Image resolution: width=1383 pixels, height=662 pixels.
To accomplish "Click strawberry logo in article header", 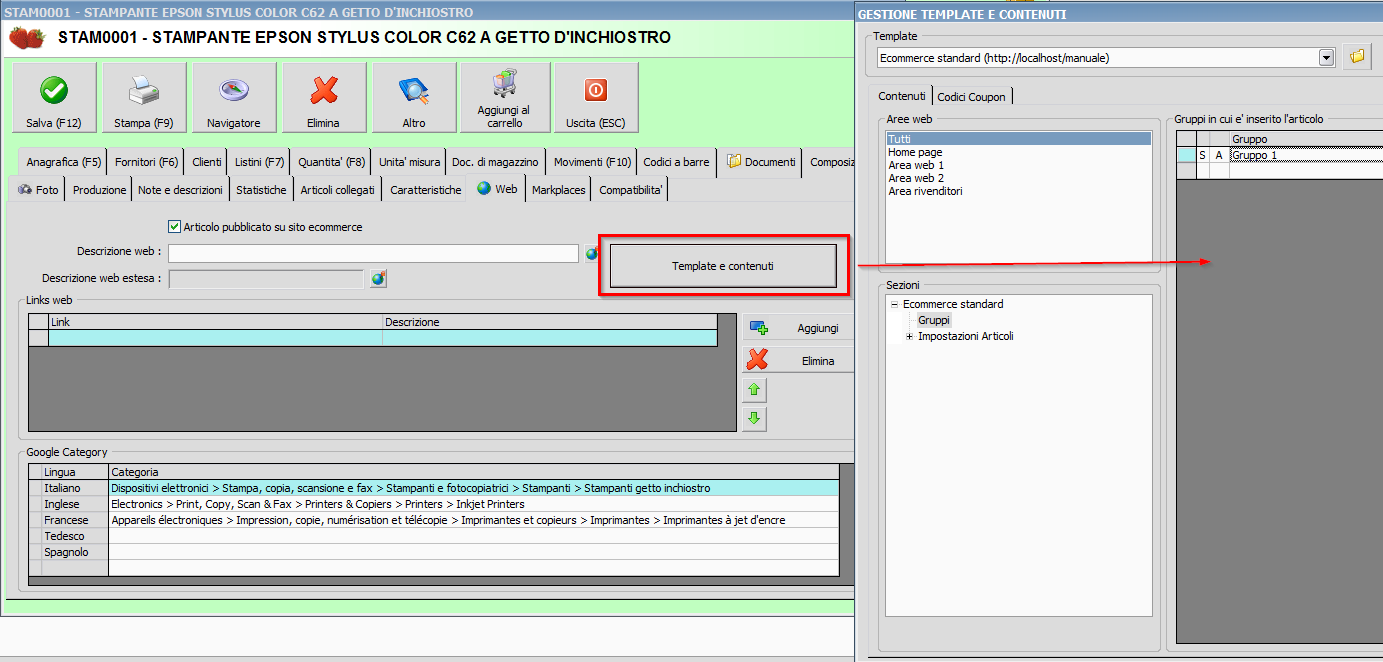I will [x=27, y=38].
